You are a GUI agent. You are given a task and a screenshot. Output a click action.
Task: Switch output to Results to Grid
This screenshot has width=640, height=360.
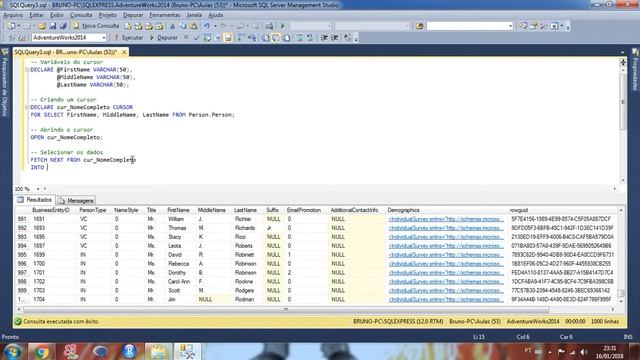coord(276,38)
